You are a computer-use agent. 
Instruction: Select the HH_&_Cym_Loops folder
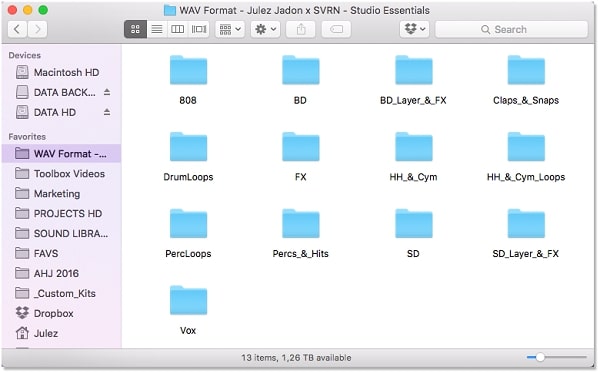tap(526, 157)
